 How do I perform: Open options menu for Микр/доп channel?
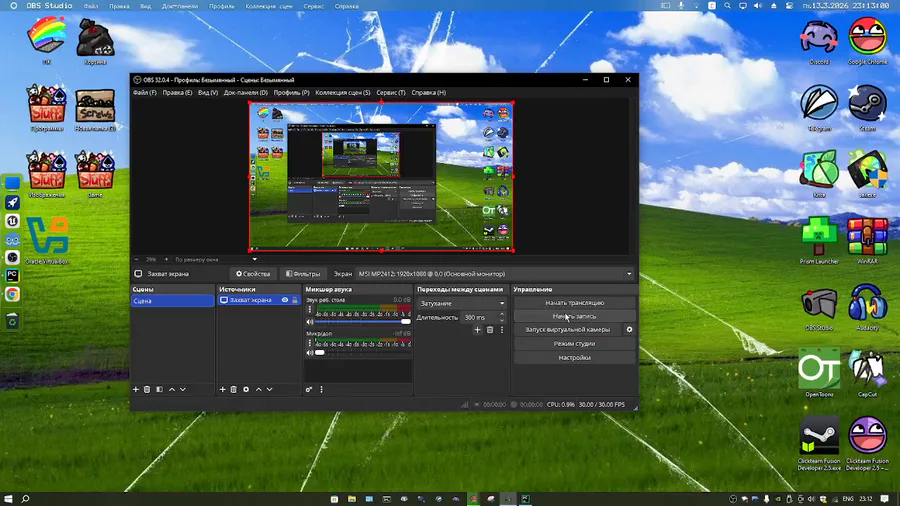coord(310,343)
